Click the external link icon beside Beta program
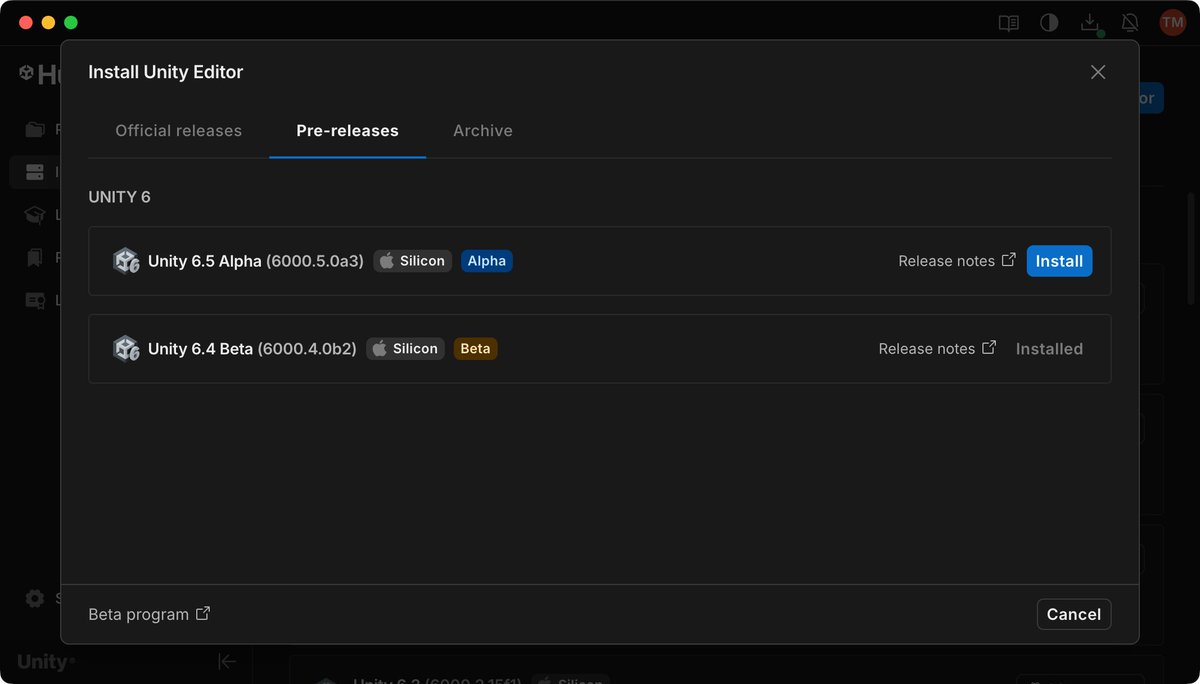Screen dimensions: 1200x684 pos(203,613)
